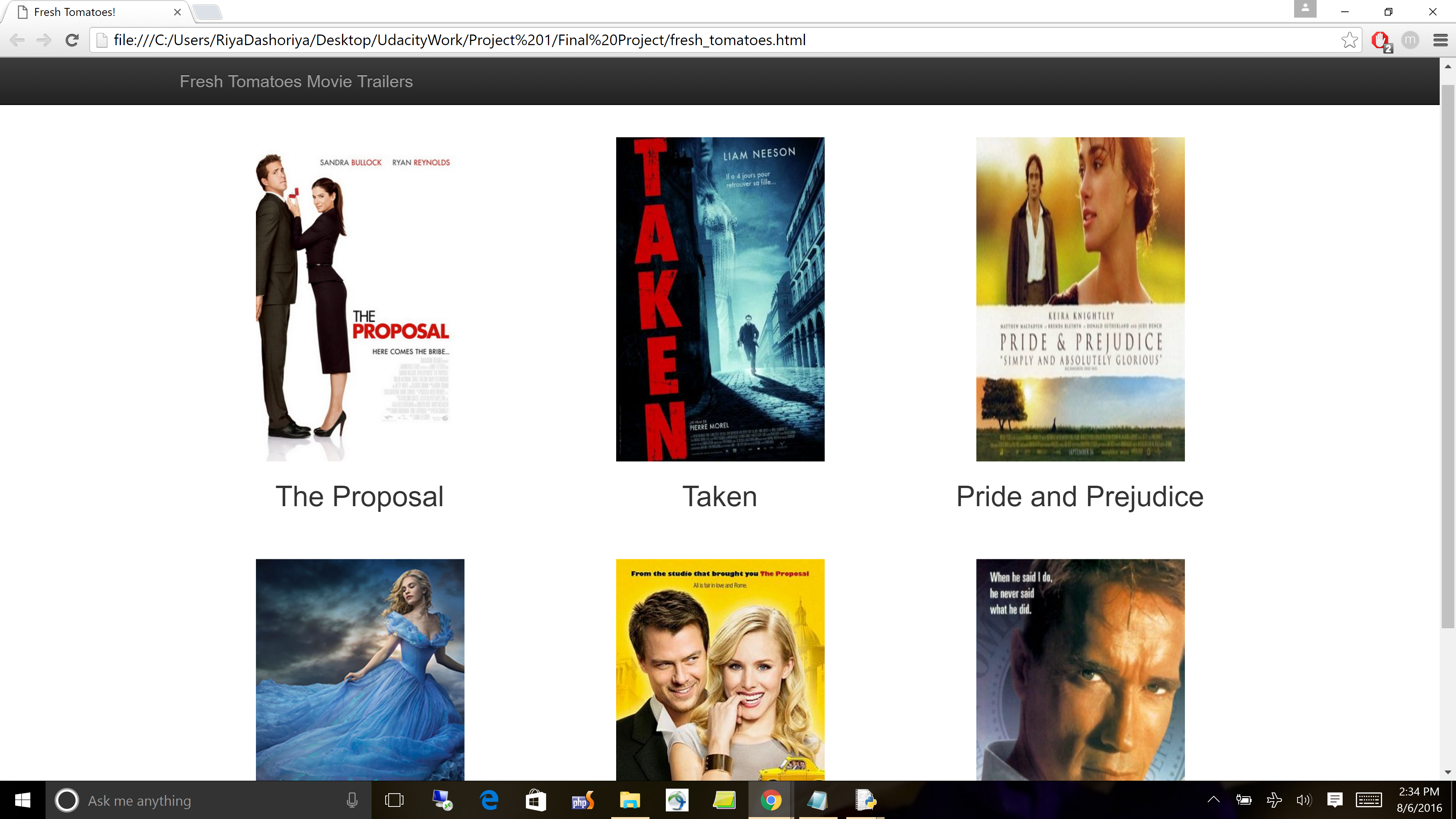This screenshot has height=819, width=1456.
Task: Click the scrollbar down arrow
Action: click(x=1448, y=772)
